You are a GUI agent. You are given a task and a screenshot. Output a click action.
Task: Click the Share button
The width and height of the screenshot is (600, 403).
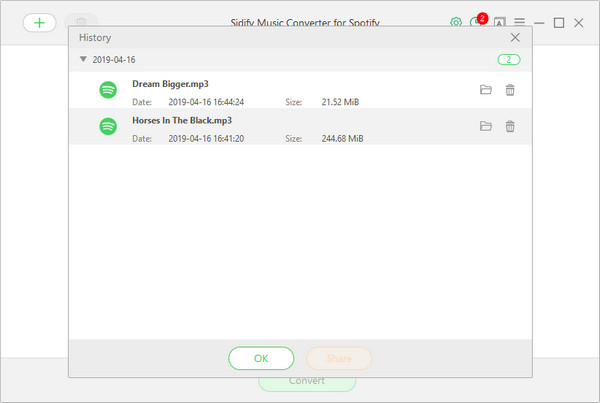(339, 358)
